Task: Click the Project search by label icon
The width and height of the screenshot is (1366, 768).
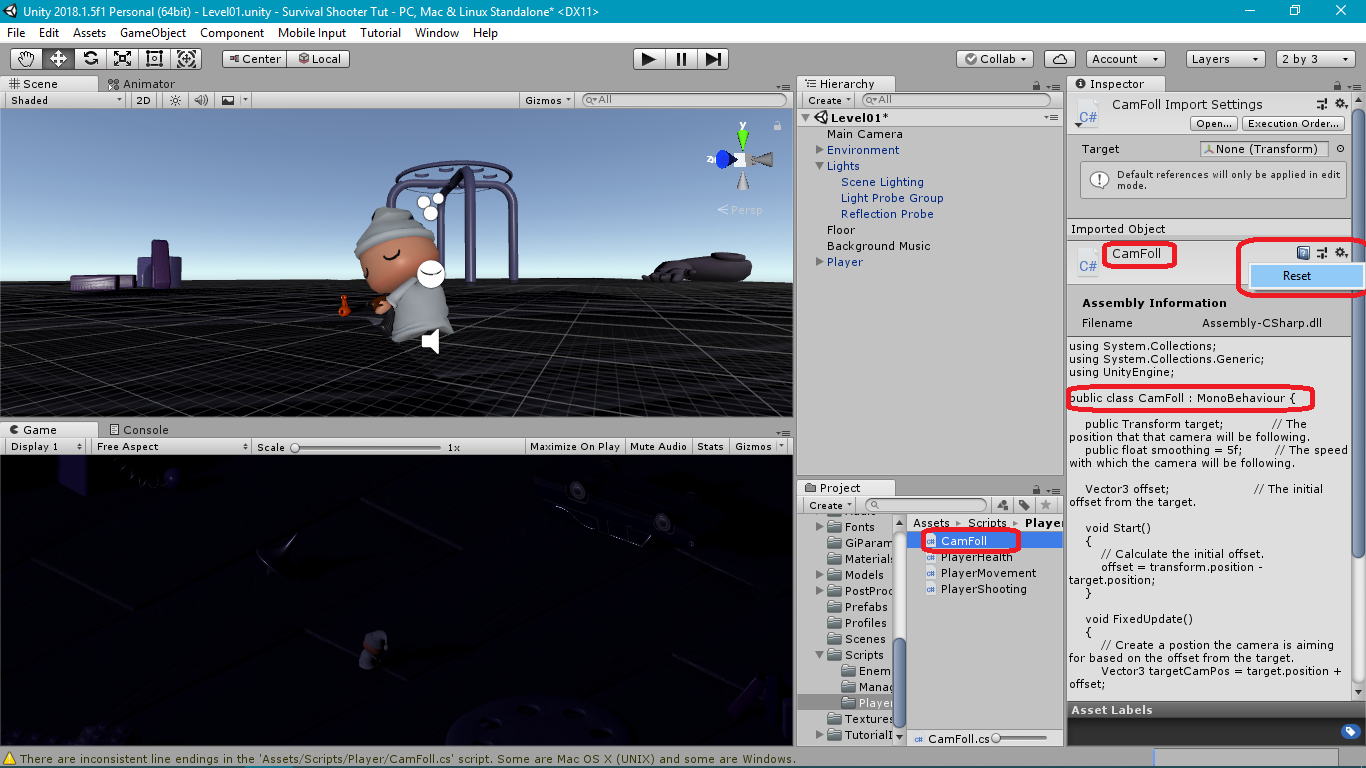Action: click(x=1024, y=505)
